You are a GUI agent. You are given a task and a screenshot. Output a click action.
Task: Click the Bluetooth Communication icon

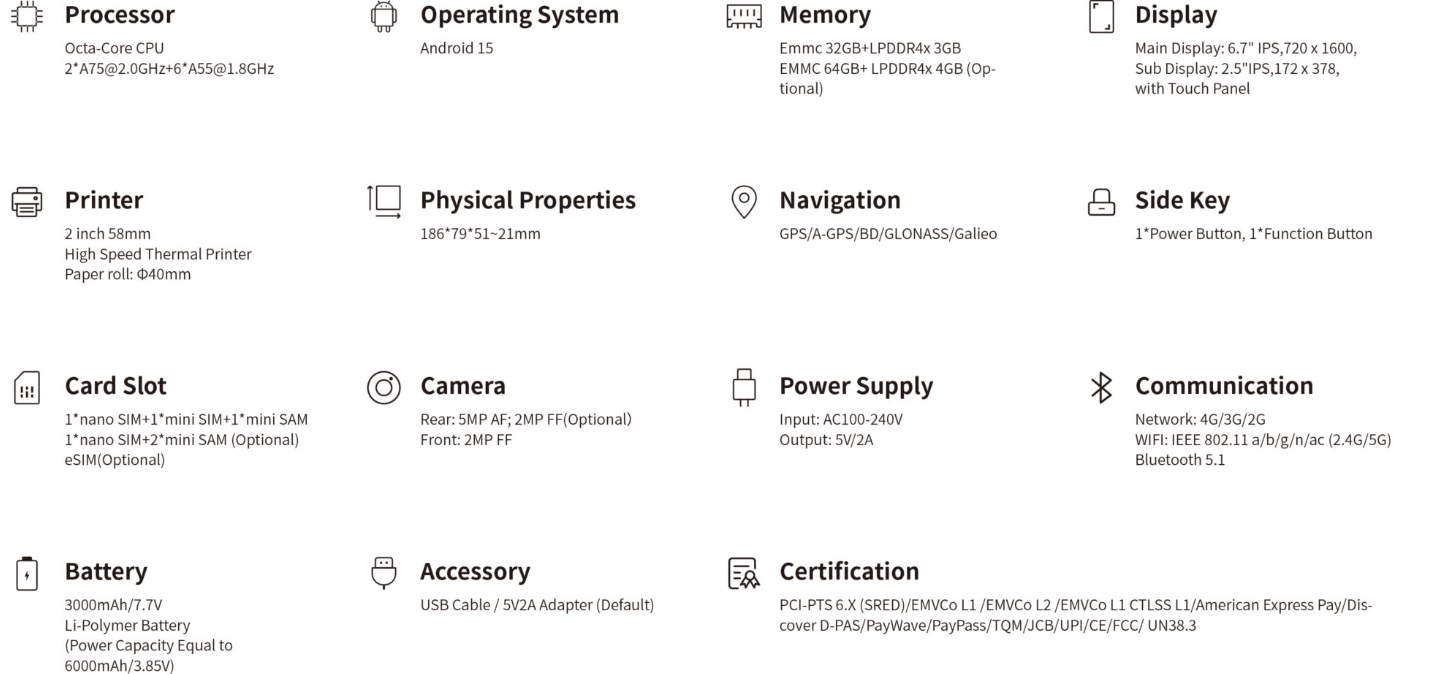point(1100,387)
